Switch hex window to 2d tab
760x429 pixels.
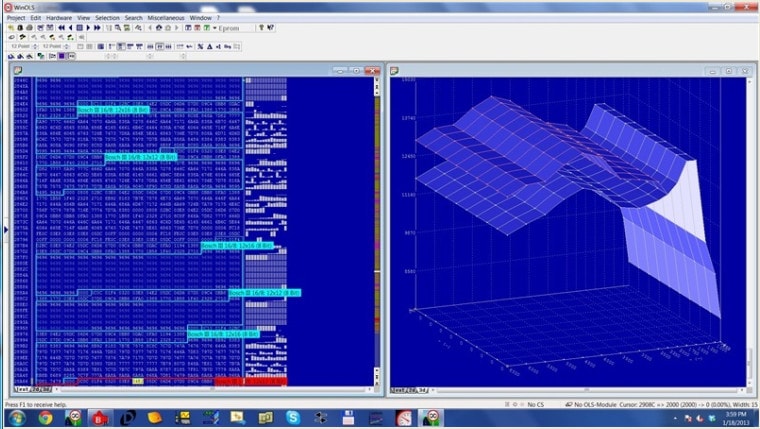pos(36,389)
